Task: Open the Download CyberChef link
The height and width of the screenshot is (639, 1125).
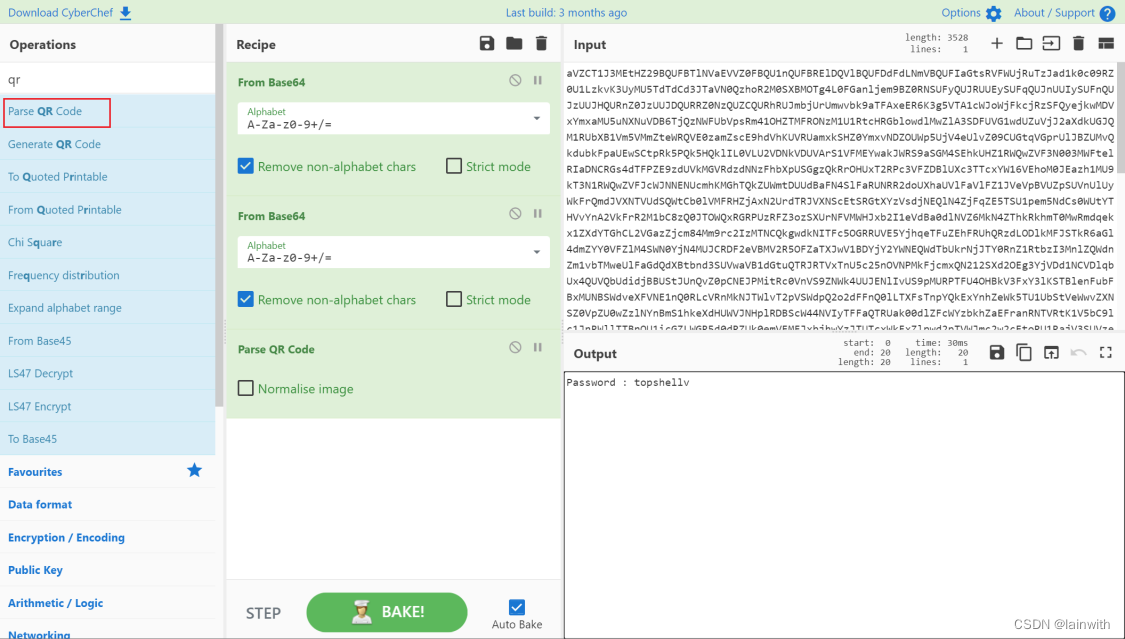Action: pos(70,13)
